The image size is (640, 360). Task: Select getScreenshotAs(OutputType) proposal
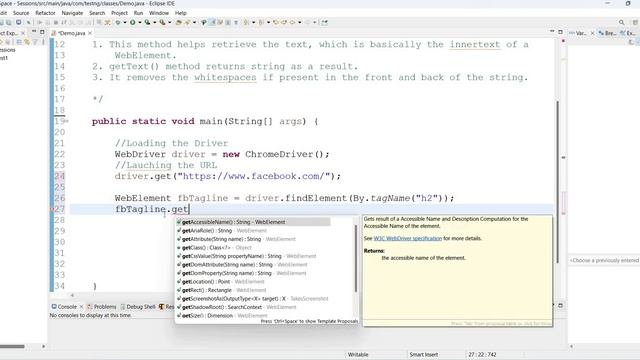pyautogui.click(x=253, y=299)
